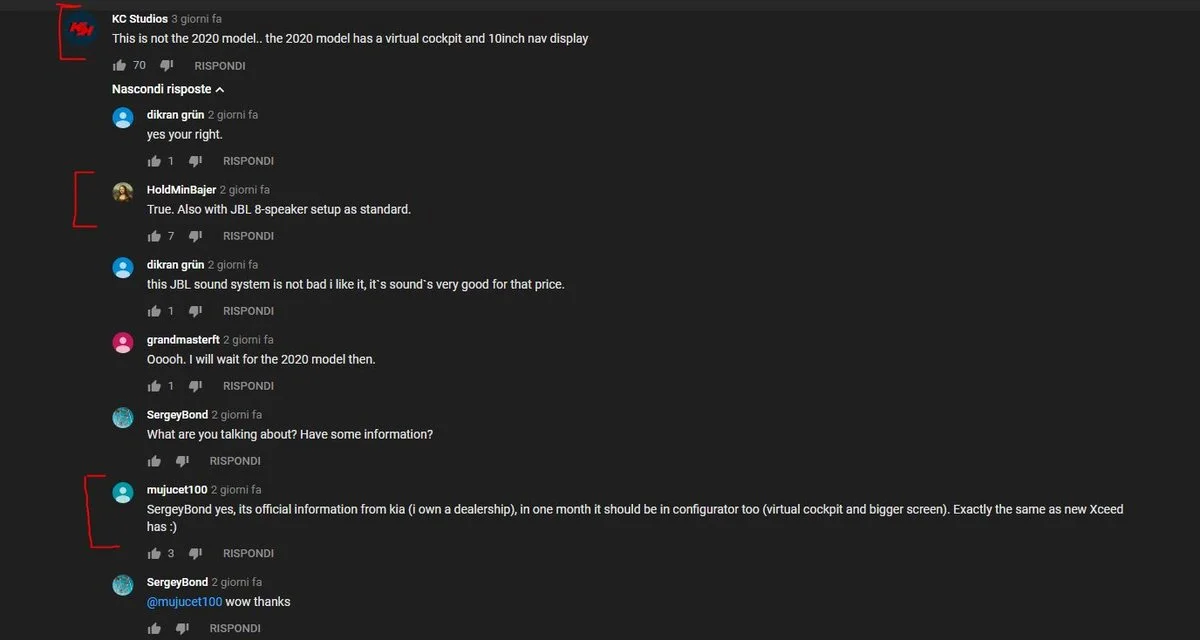
Task: Dislike mujucet100's dealership comment
Action: [196, 553]
